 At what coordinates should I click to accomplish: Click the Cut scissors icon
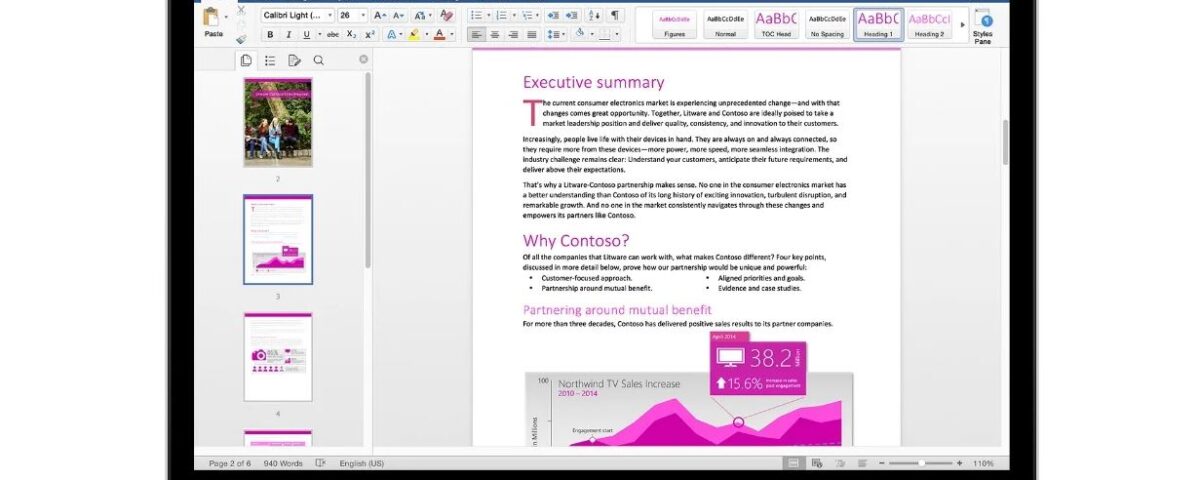point(241,9)
